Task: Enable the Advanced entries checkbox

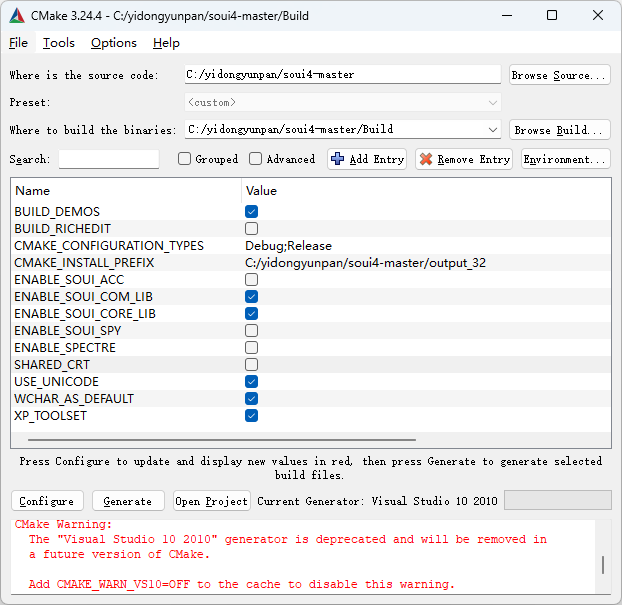Action: 256,159
